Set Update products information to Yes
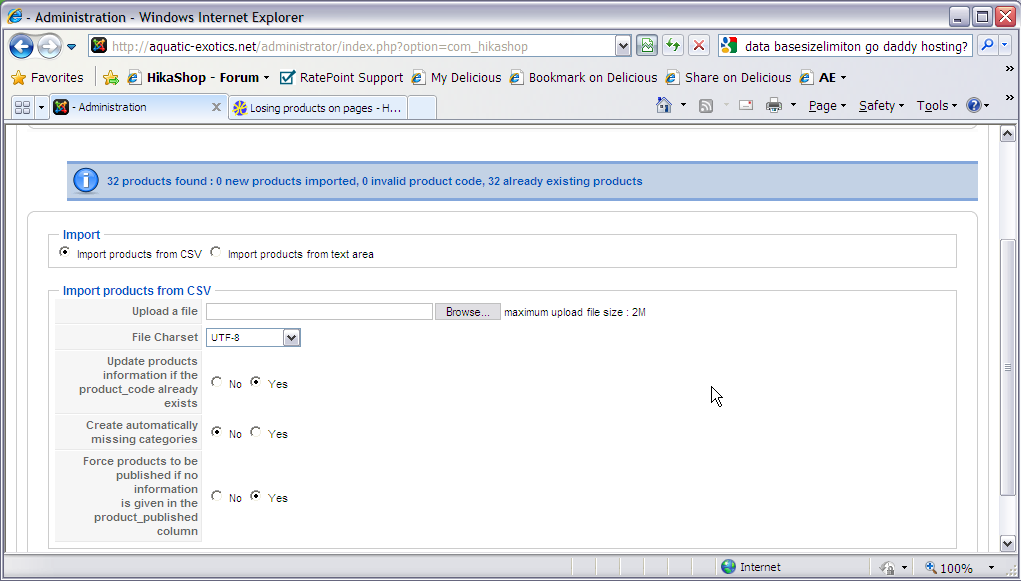This screenshot has width=1021, height=581. [255, 382]
